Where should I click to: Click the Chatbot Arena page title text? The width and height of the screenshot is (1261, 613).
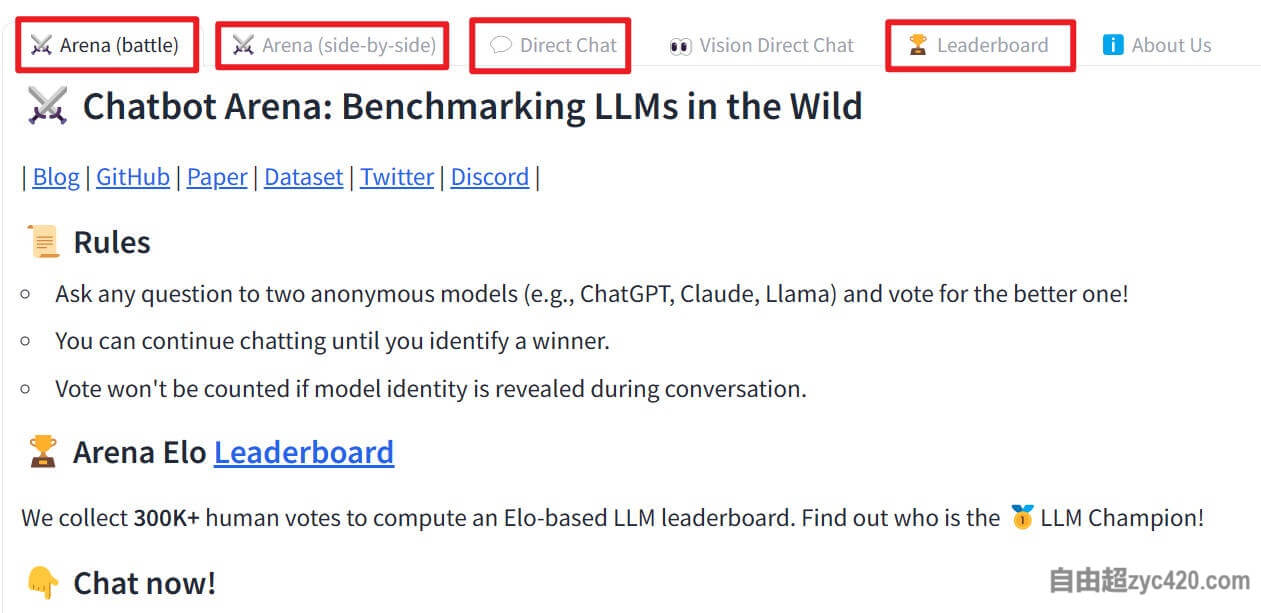pos(472,106)
